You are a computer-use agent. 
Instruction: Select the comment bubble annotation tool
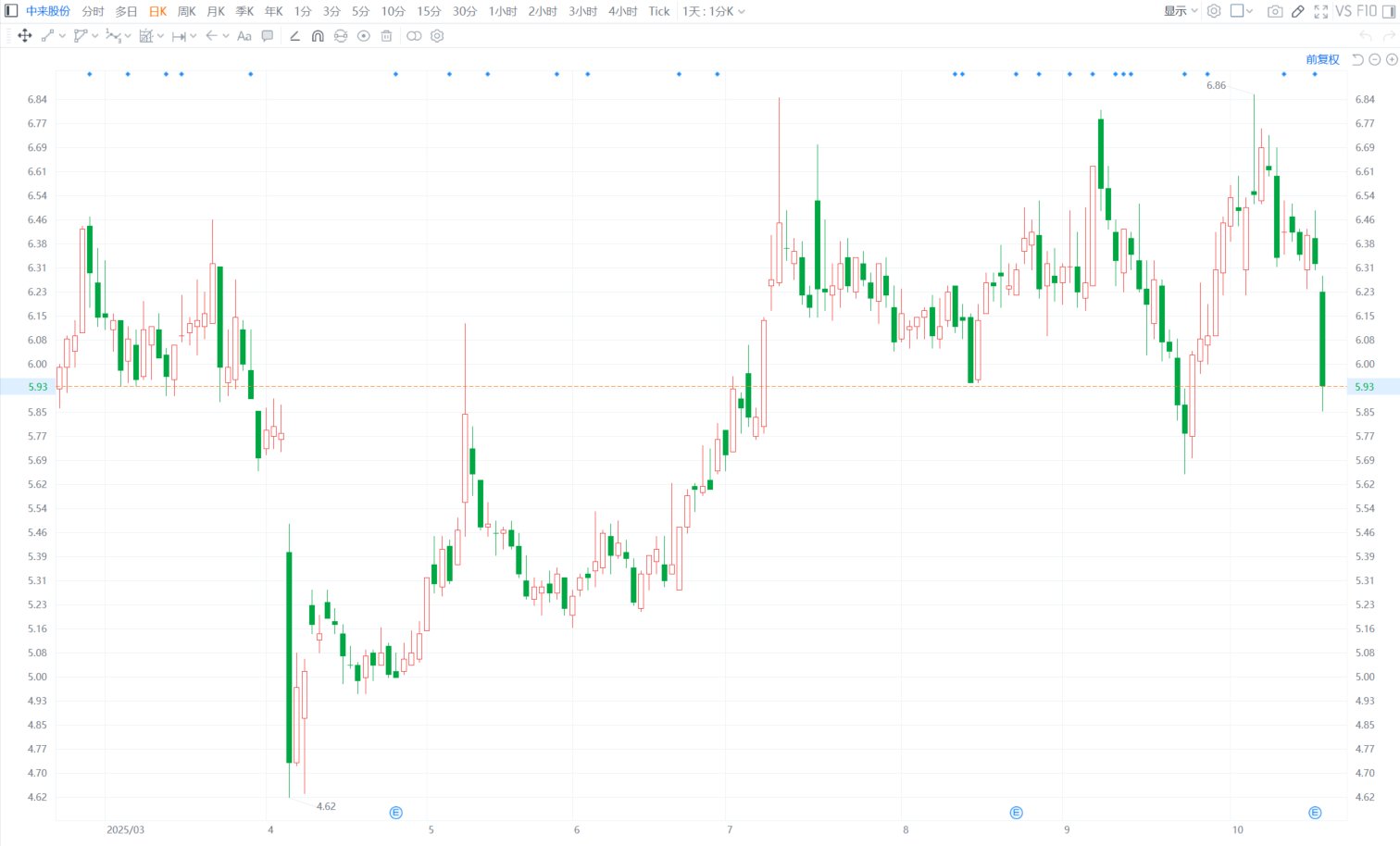point(268,36)
